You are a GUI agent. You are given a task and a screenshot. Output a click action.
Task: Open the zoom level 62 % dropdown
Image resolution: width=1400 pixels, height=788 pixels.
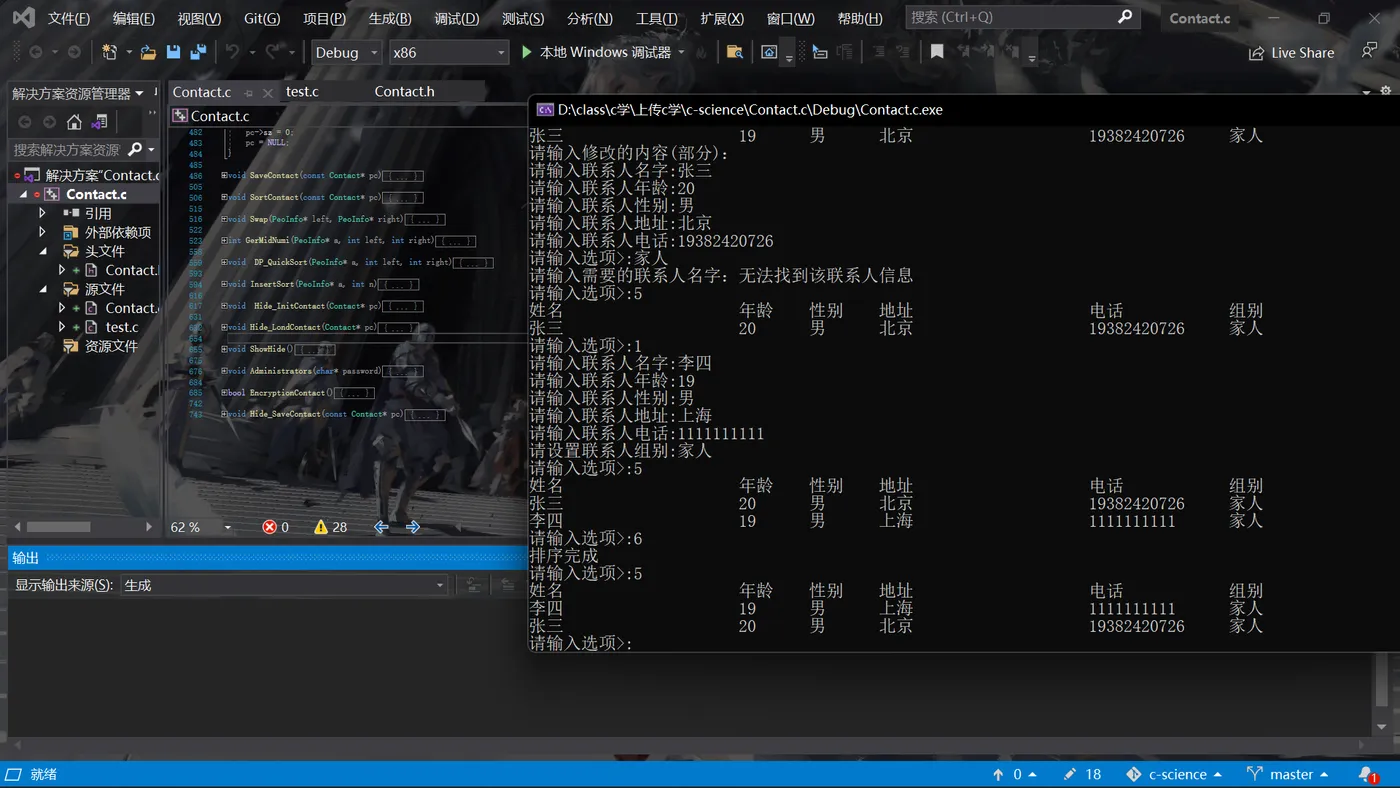(x=227, y=527)
